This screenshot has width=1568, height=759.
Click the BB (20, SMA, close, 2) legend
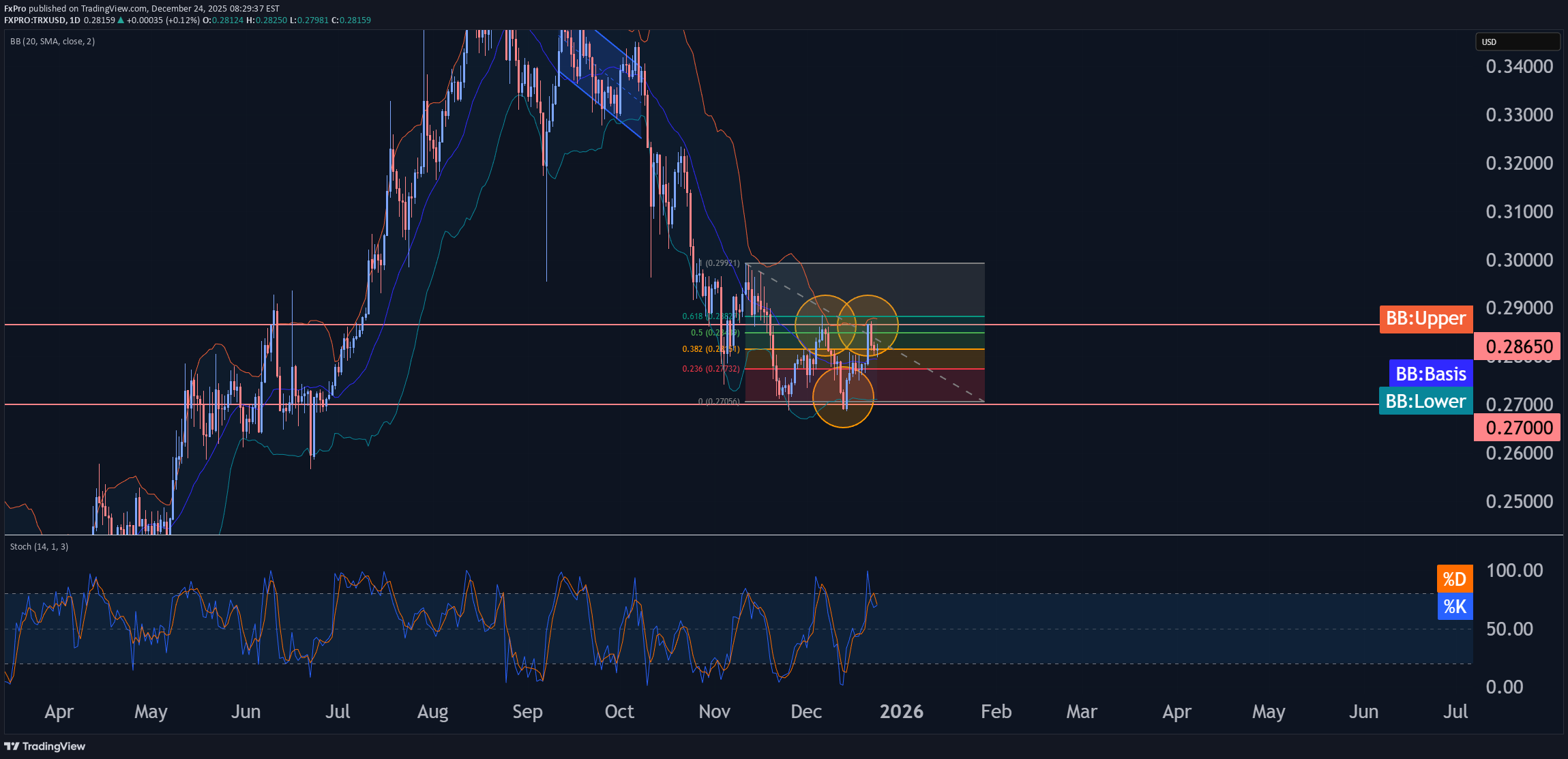point(53,42)
